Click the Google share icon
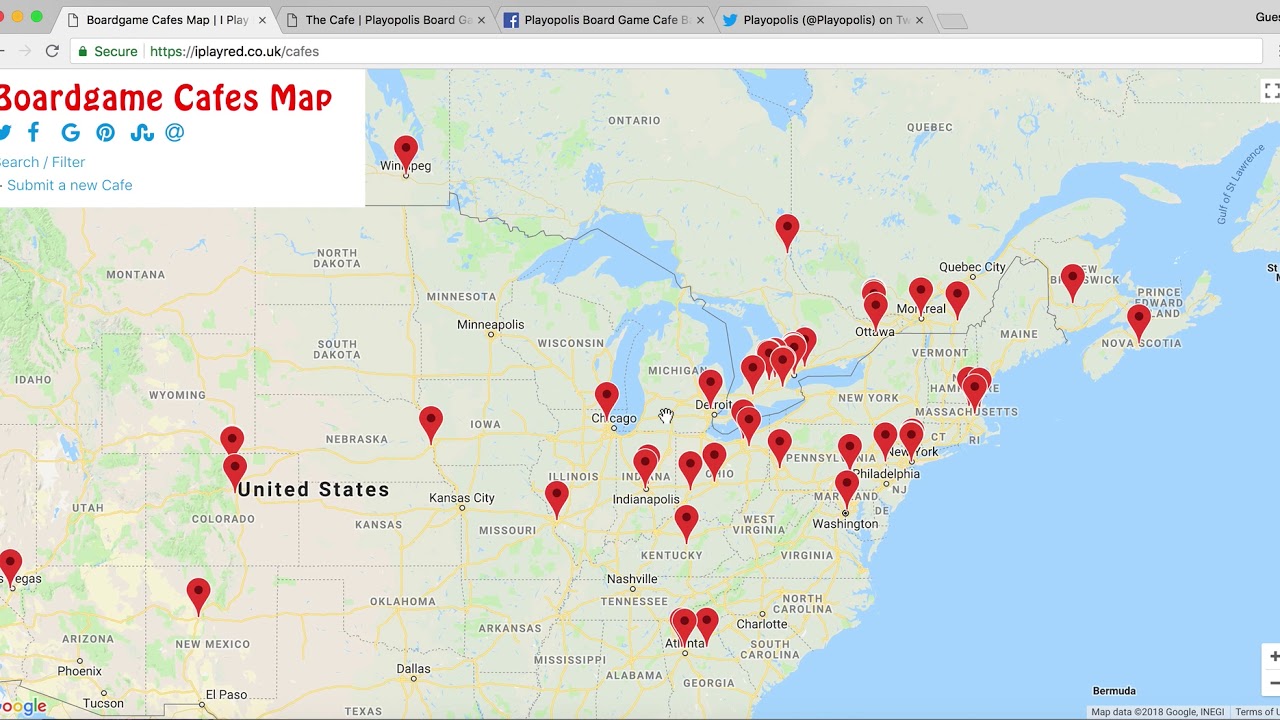 pos(70,133)
